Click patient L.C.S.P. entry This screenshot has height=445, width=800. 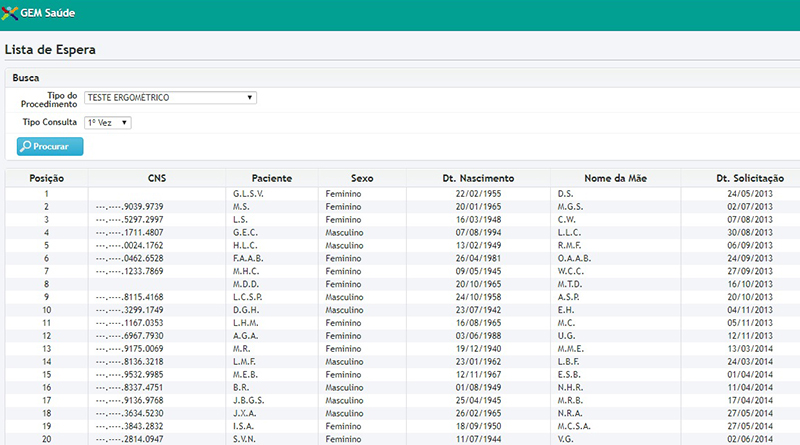(x=248, y=297)
